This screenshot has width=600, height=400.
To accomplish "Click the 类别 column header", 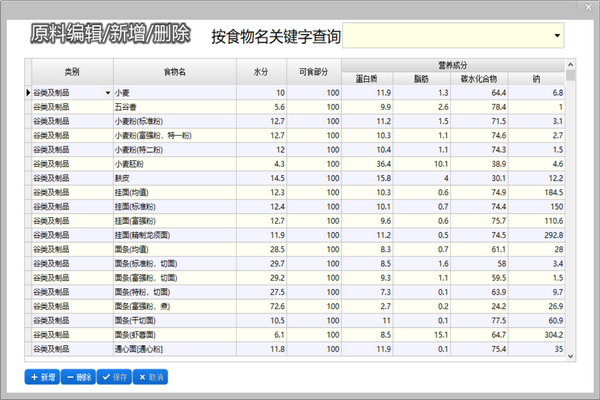I will point(72,72).
